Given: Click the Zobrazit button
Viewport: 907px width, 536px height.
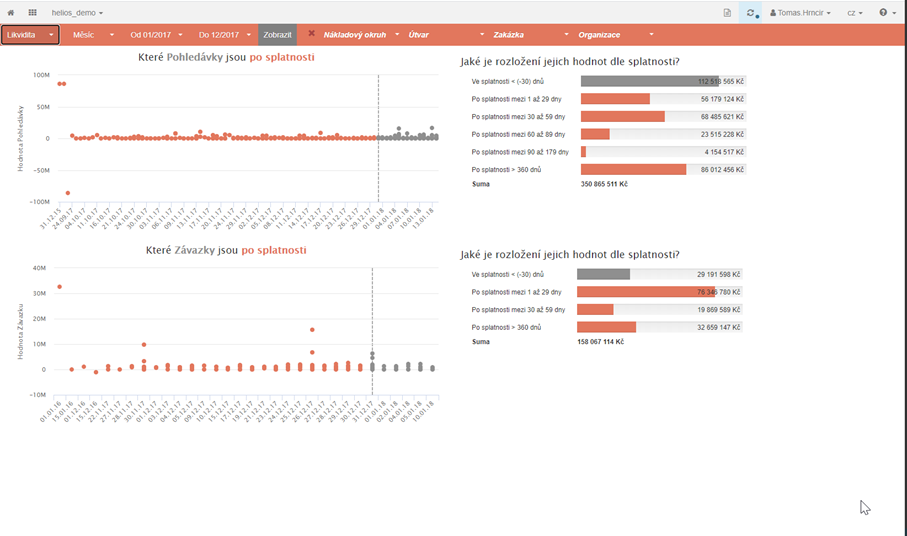Looking at the screenshot, I should pos(277,34).
